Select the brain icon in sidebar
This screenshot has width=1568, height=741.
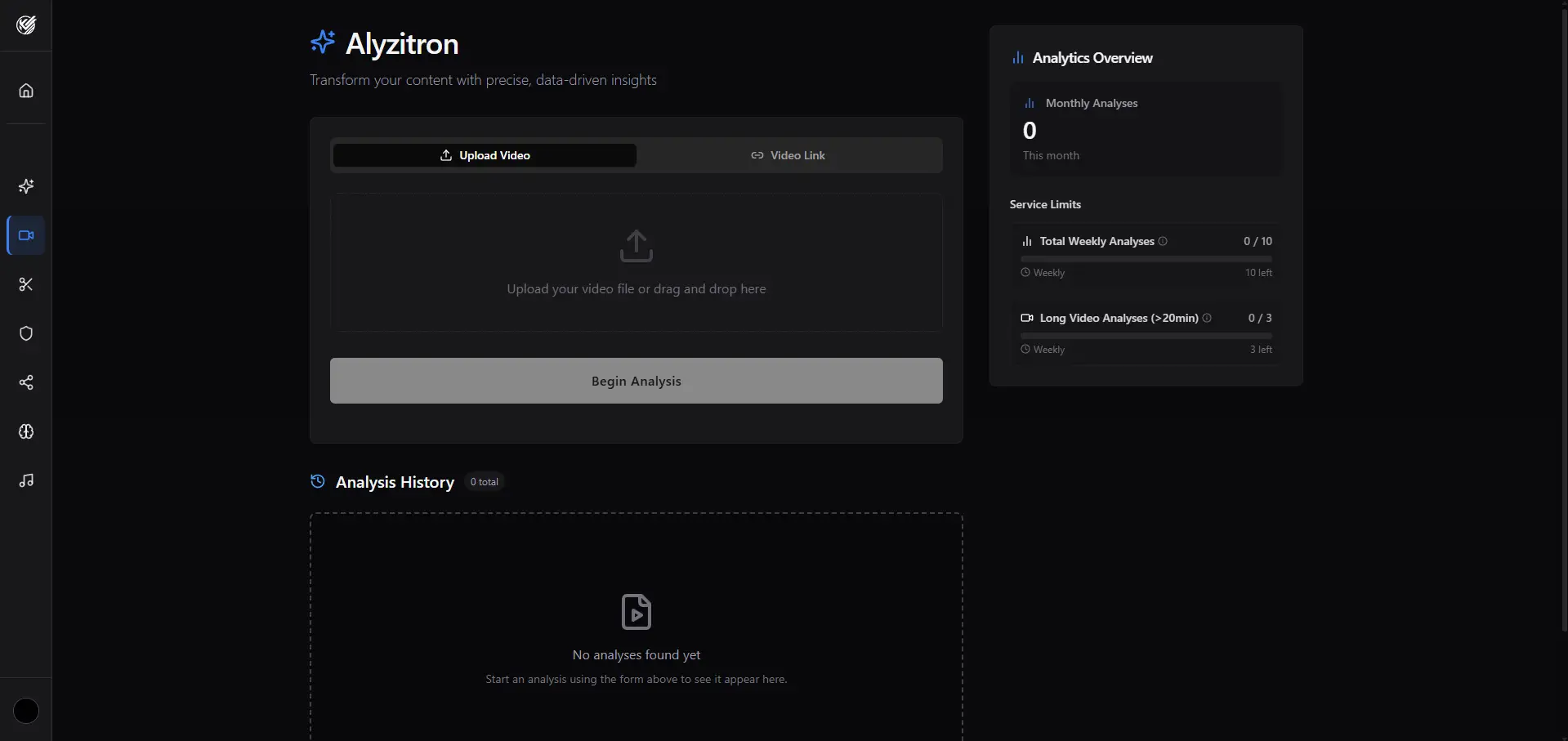(x=26, y=431)
